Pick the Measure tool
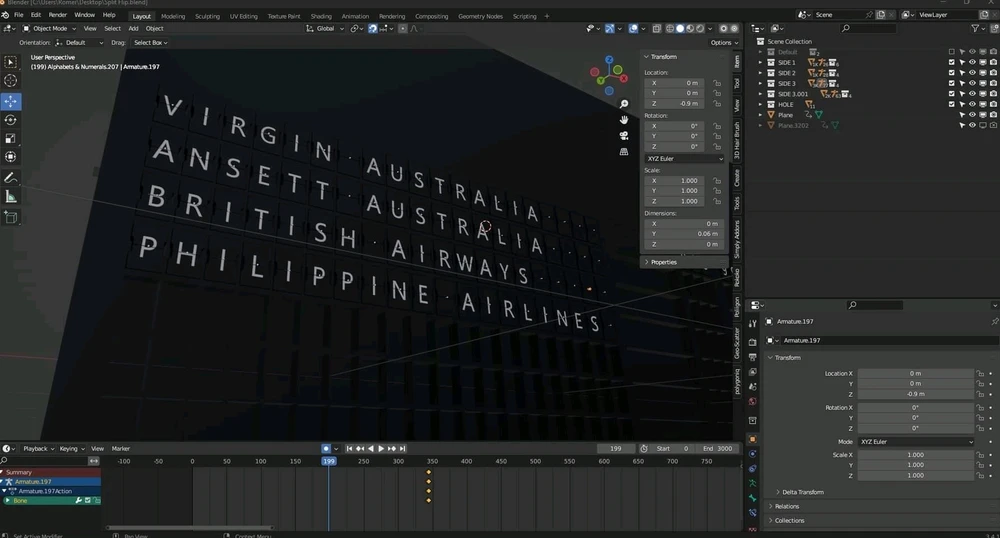Screen dimensions: 1000x538 coord(11,197)
